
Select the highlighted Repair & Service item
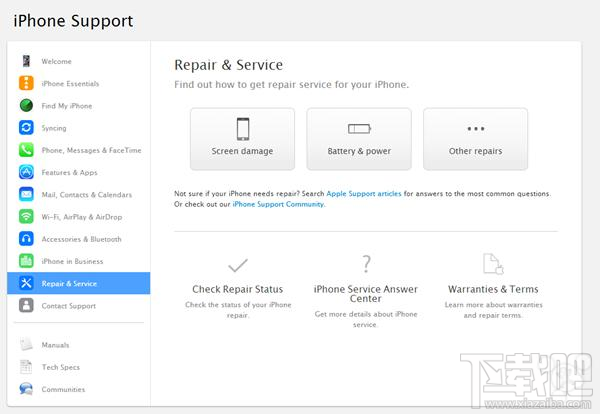[79, 283]
